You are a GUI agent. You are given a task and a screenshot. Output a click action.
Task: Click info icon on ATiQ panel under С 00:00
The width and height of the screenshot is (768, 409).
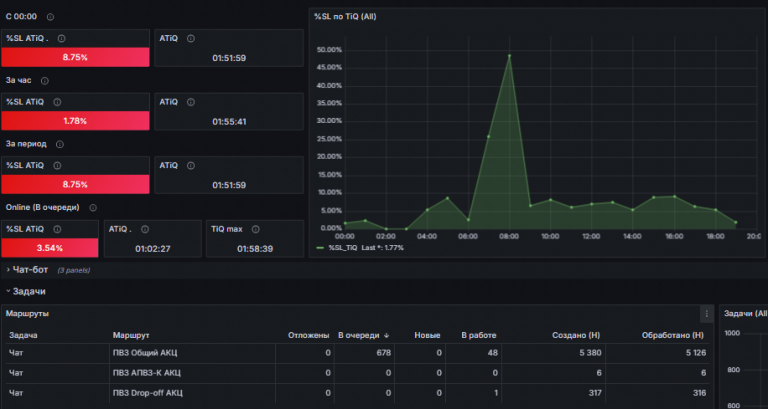click(x=191, y=39)
